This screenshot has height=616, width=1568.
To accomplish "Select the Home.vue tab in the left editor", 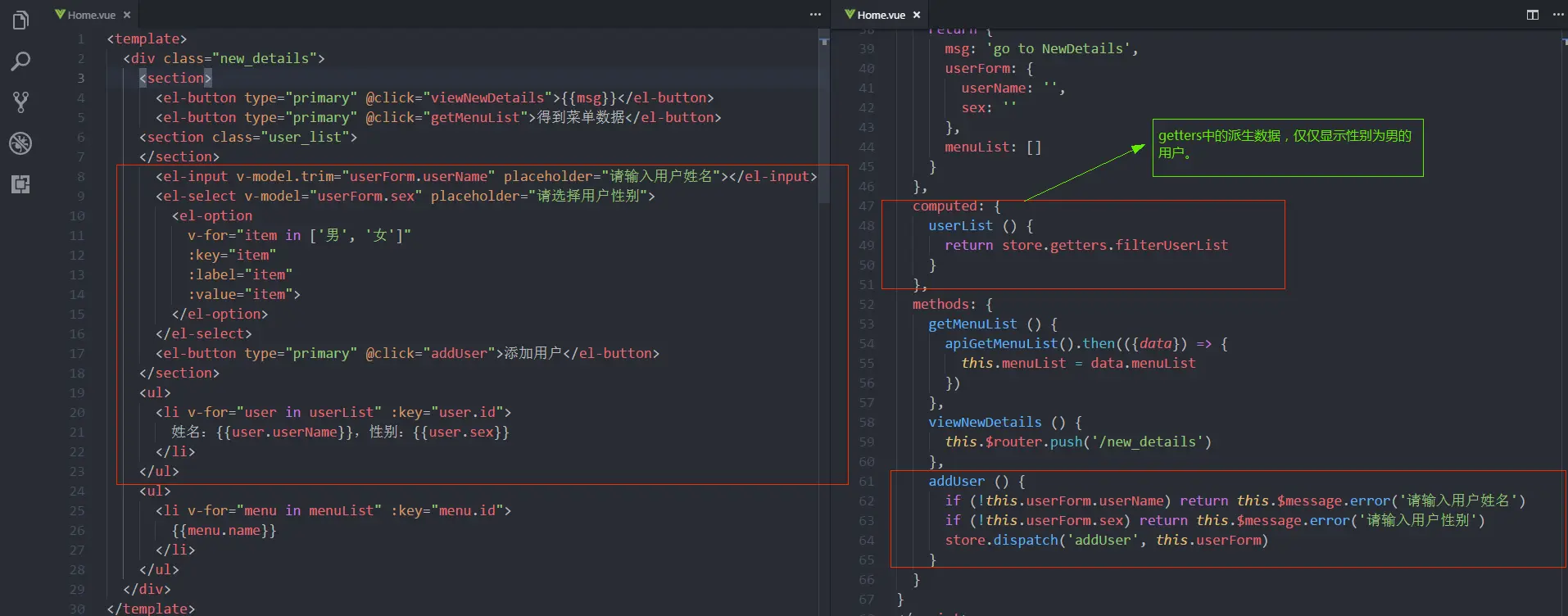I will pyautogui.click(x=91, y=15).
